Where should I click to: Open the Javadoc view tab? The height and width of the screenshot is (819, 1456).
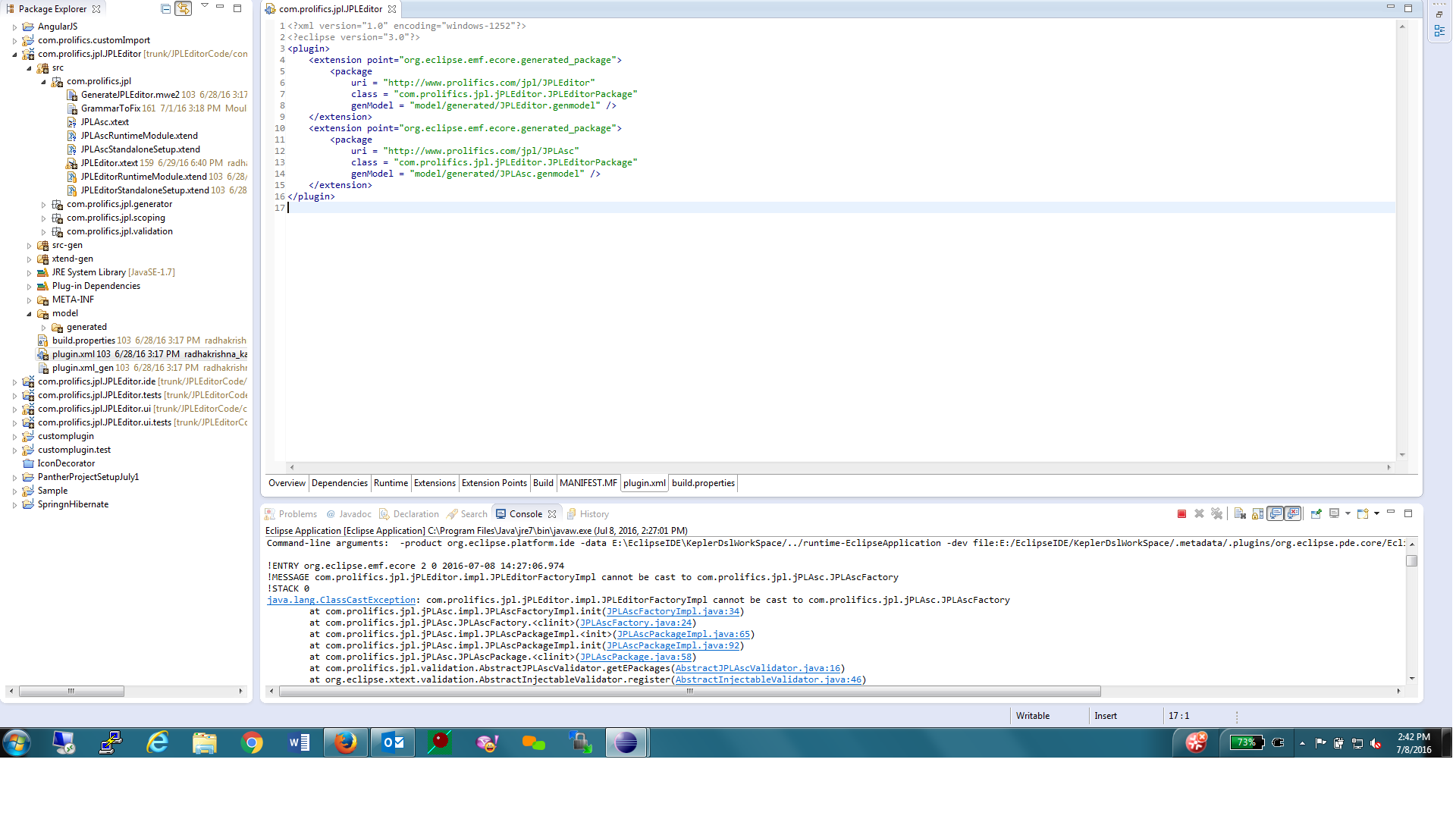click(349, 514)
